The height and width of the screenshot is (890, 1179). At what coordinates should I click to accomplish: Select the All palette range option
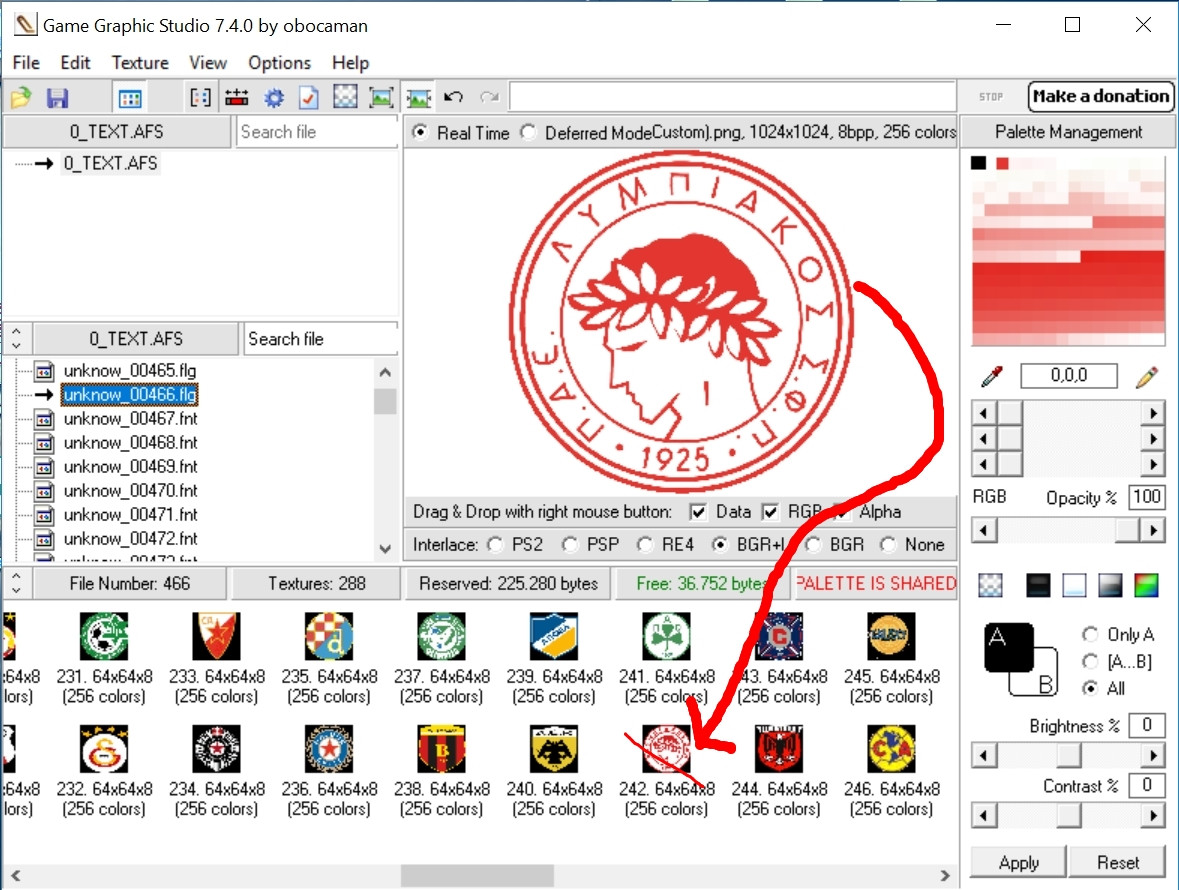tap(1090, 688)
